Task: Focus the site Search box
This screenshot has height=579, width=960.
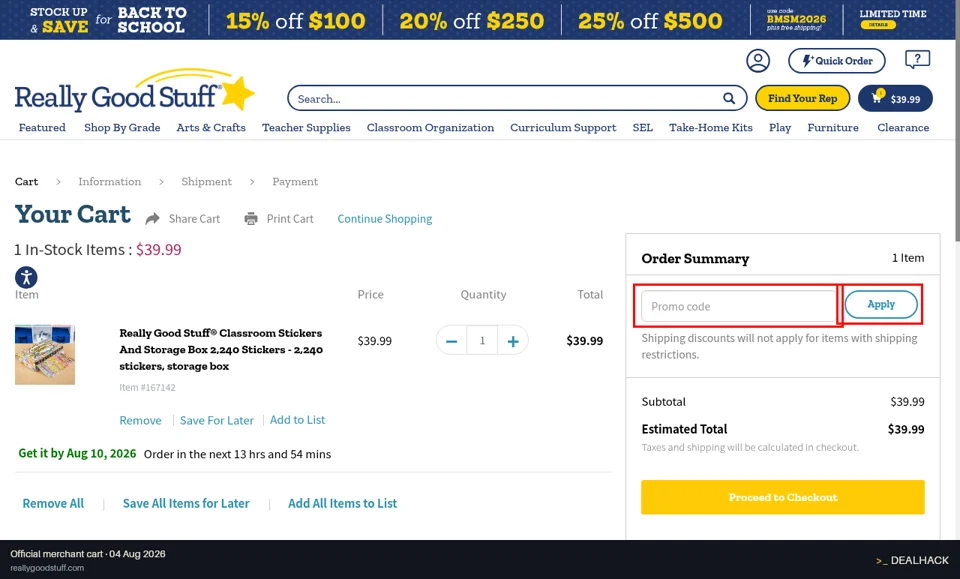Action: coord(517,98)
